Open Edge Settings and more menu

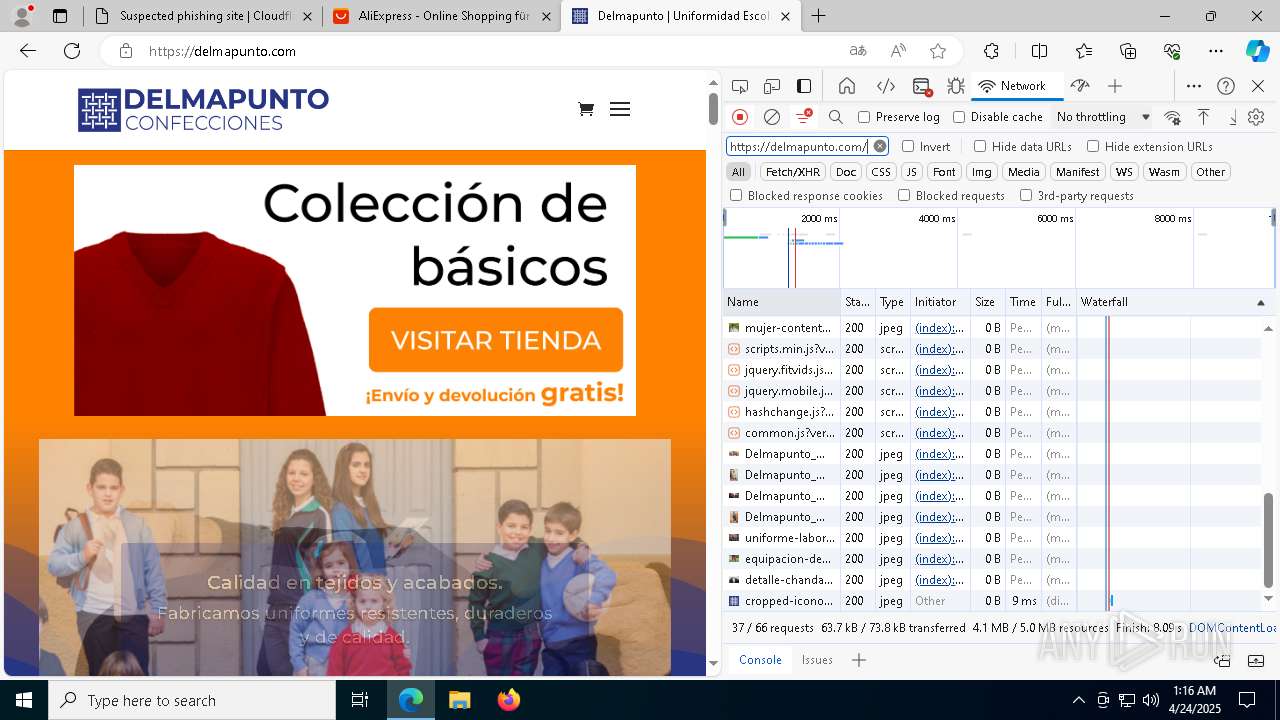click(1216, 51)
